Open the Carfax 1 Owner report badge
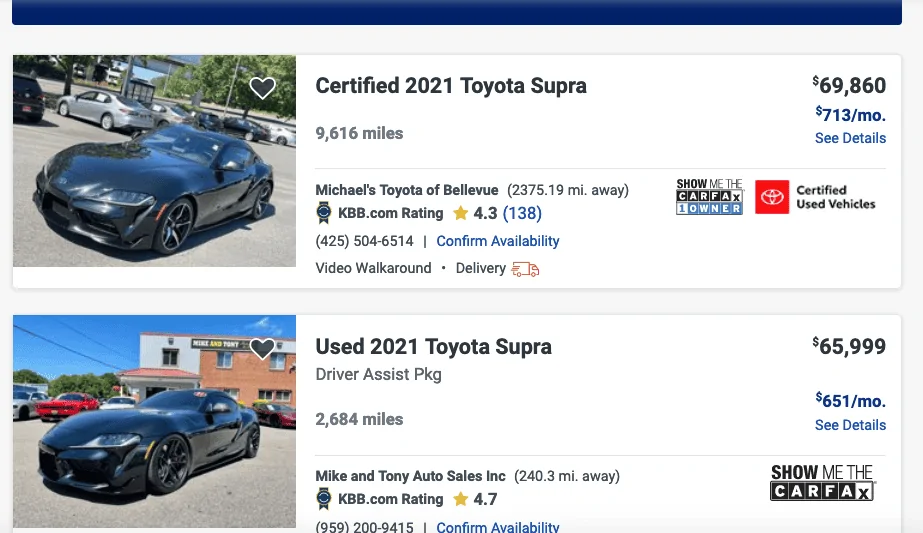Image resolution: width=923 pixels, height=533 pixels. 709,197
